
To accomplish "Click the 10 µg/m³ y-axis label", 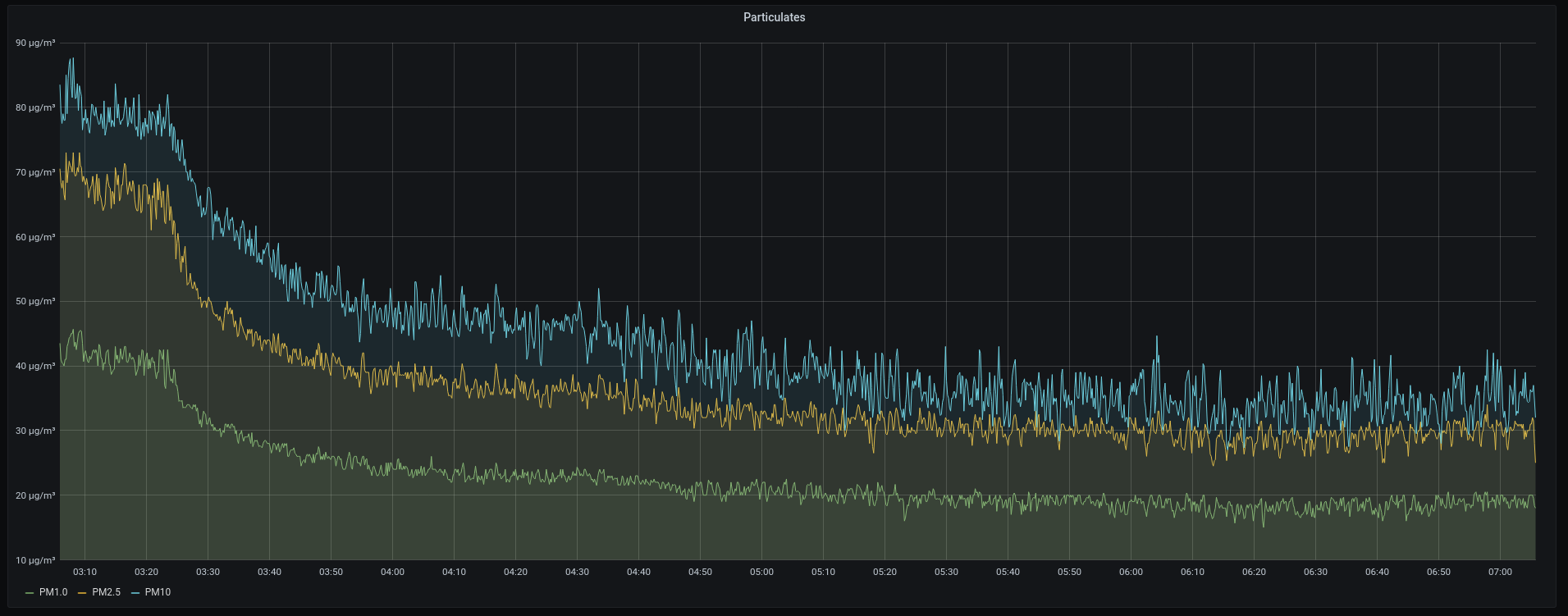I will 35,560.
